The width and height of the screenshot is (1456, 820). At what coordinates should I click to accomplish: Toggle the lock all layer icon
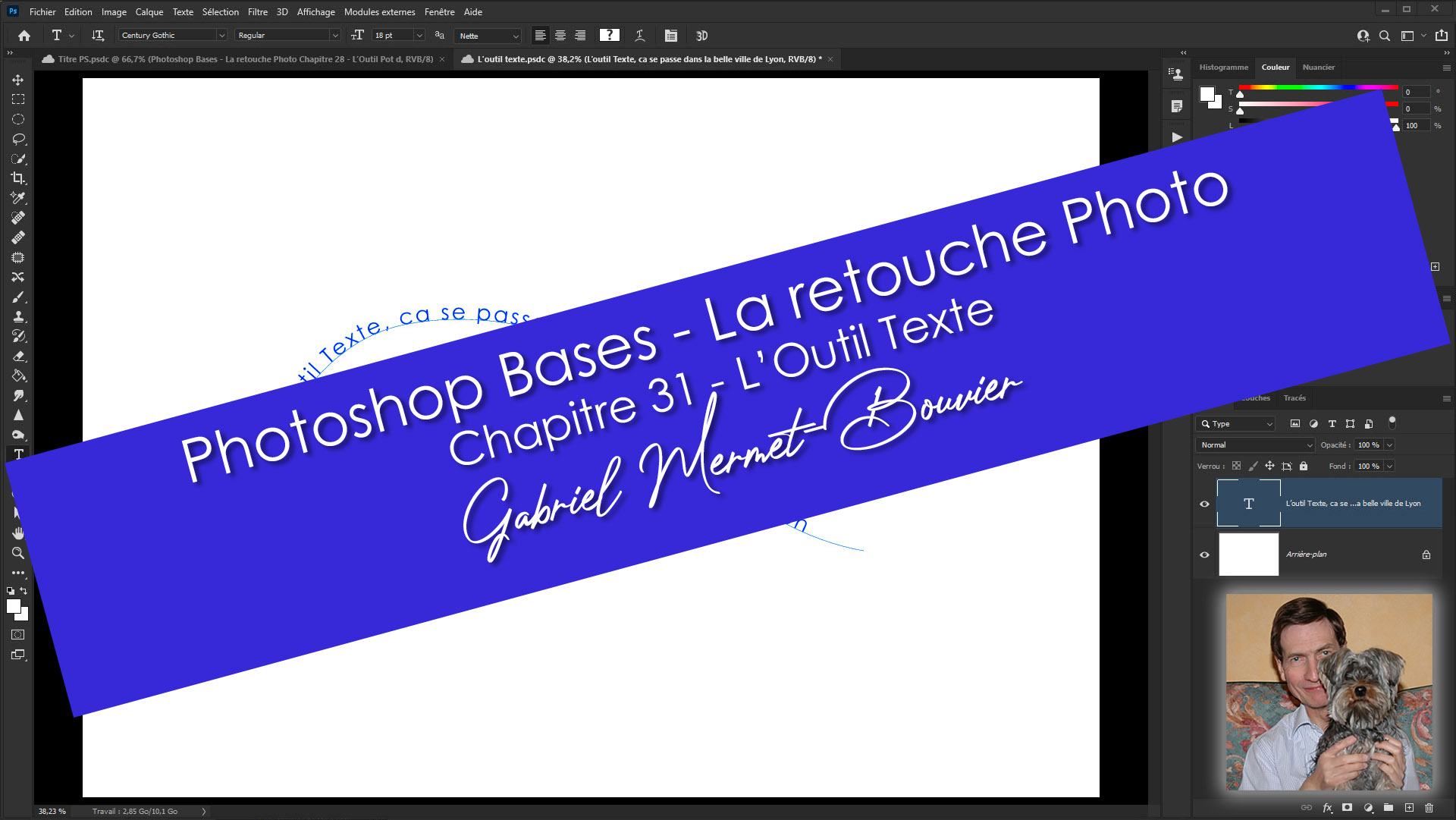[1304, 466]
